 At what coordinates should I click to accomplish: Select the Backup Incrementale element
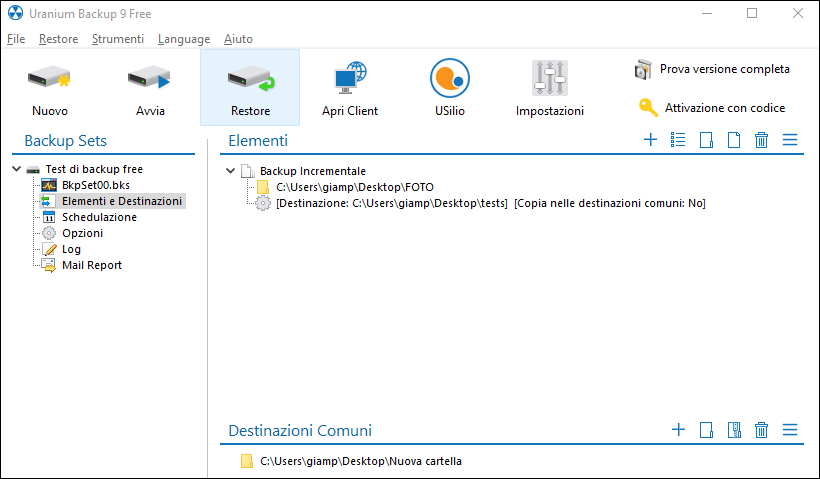(x=313, y=171)
